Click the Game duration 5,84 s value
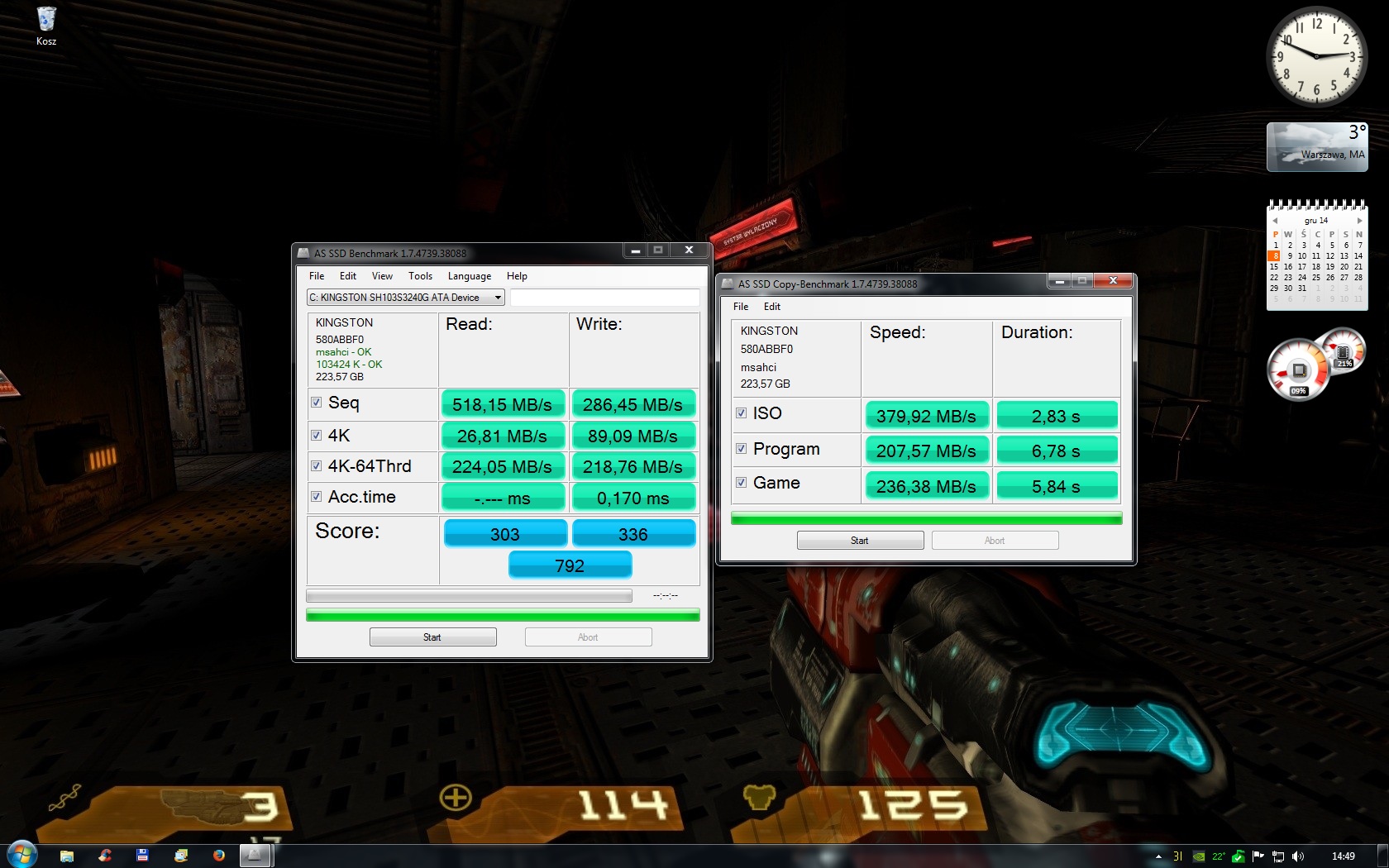The width and height of the screenshot is (1389, 868). (x=1057, y=486)
